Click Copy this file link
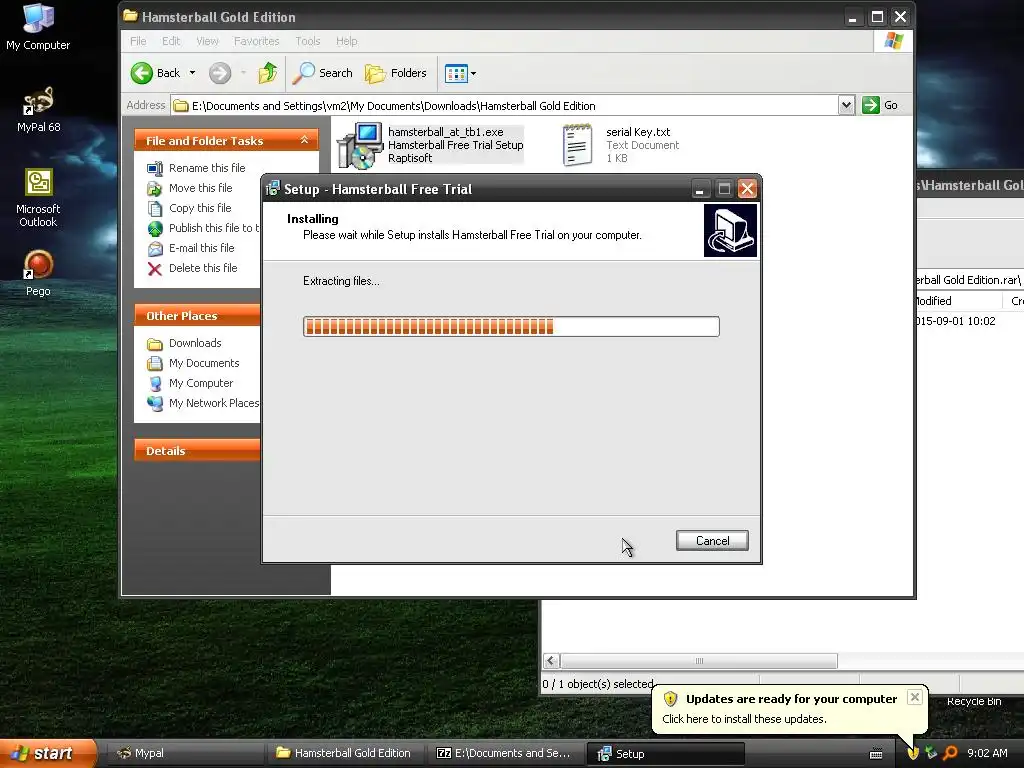Image resolution: width=1024 pixels, height=768 pixels. click(x=200, y=208)
